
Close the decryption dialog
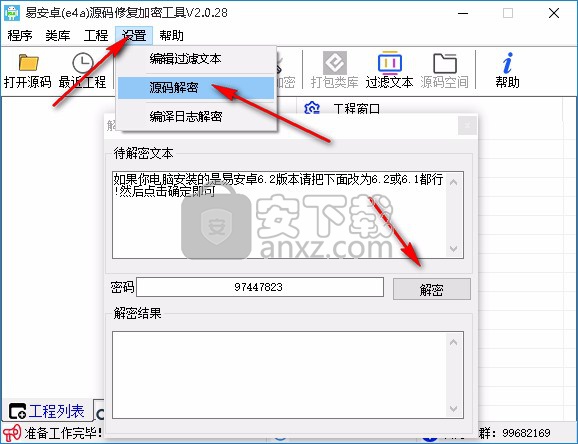467,126
